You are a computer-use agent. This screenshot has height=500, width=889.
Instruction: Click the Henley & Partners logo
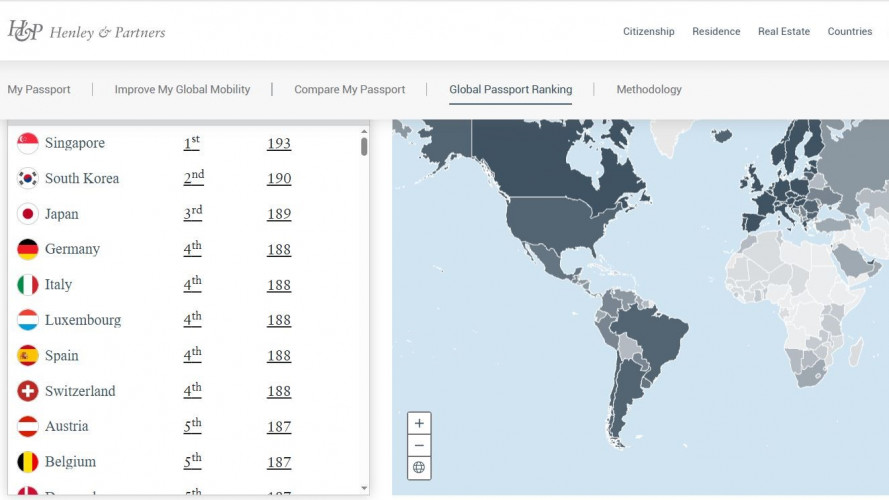click(86, 31)
